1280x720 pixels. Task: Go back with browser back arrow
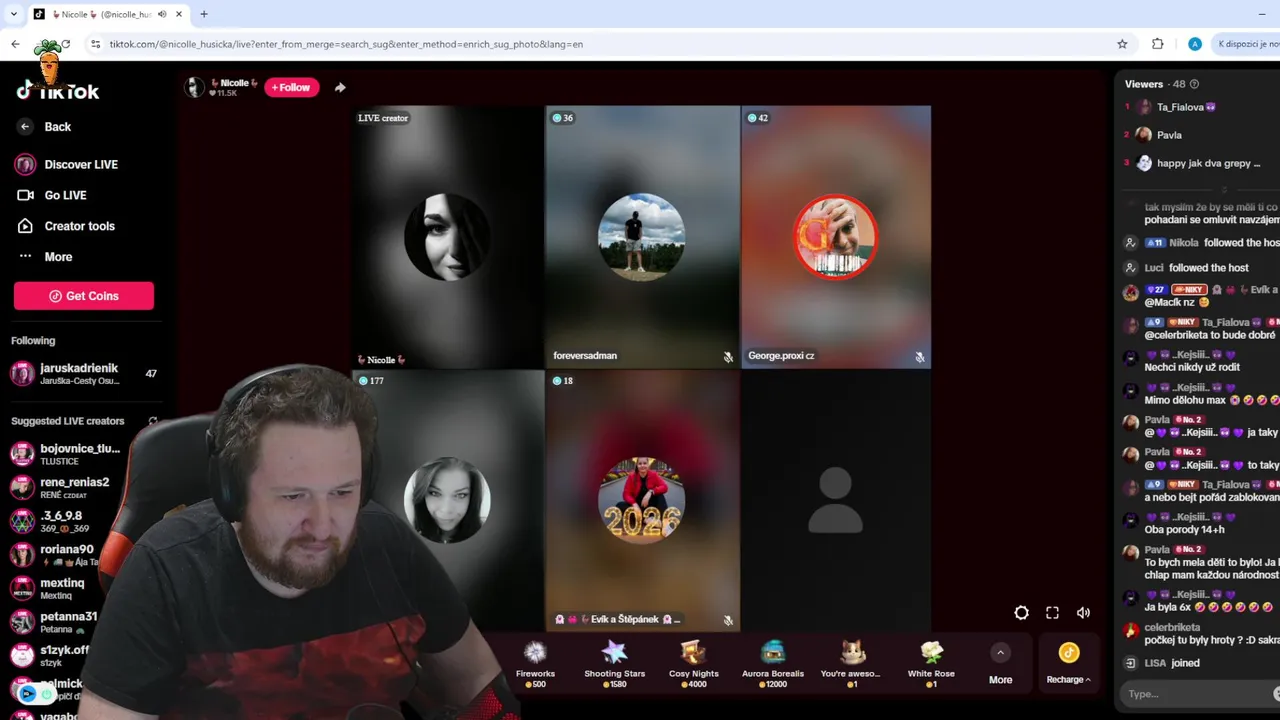(15, 44)
